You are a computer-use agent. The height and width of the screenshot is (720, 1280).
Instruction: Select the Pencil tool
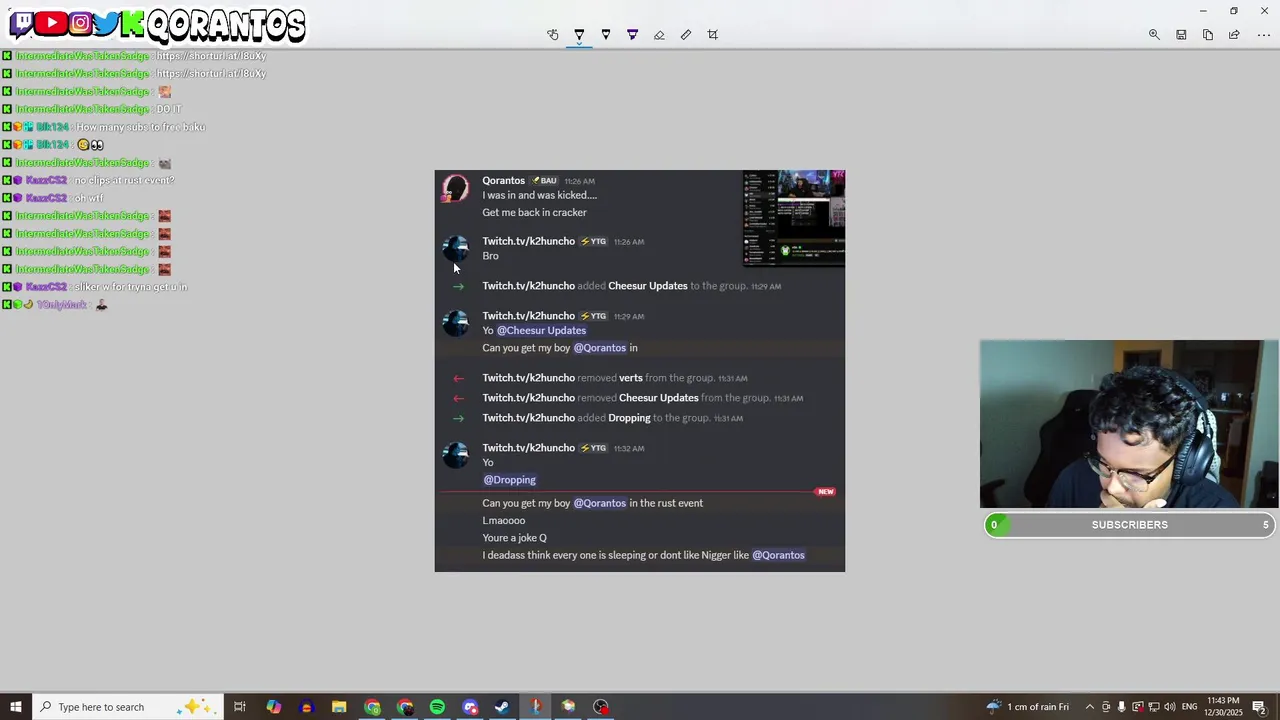click(606, 35)
